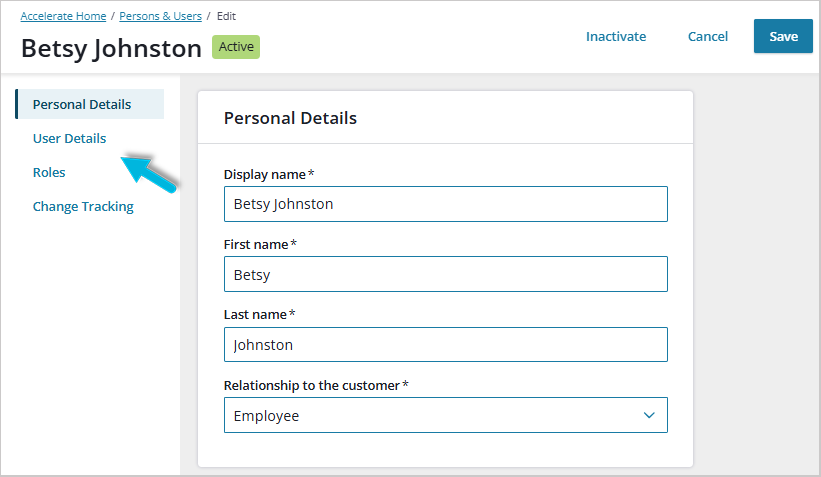
Task: Click the blue arrow pointing at User Details
Action: (149, 170)
